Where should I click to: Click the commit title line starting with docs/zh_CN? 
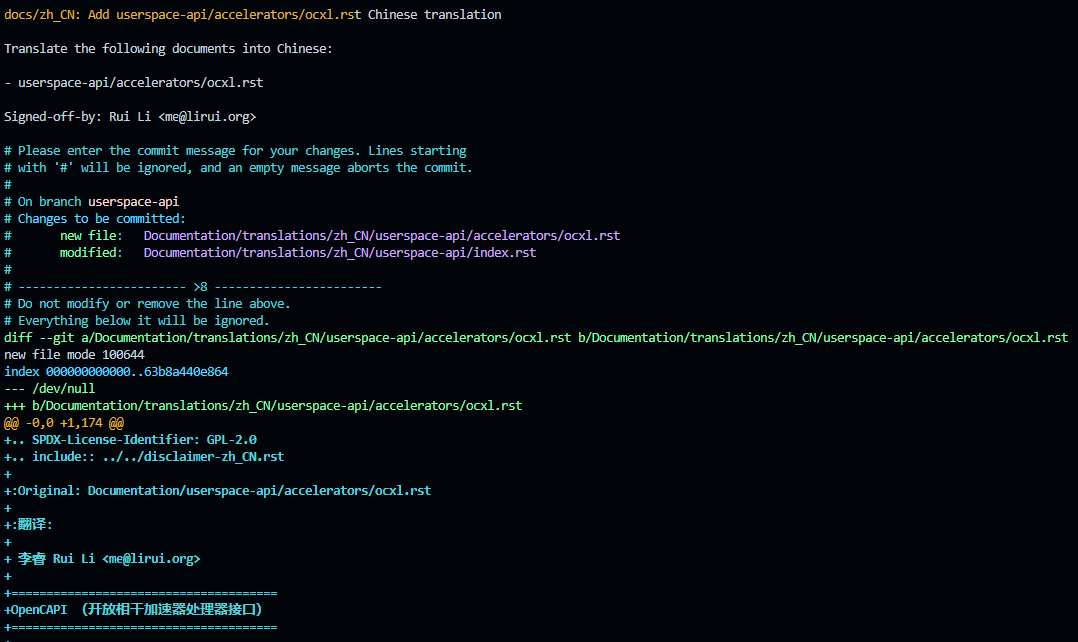tap(252, 15)
